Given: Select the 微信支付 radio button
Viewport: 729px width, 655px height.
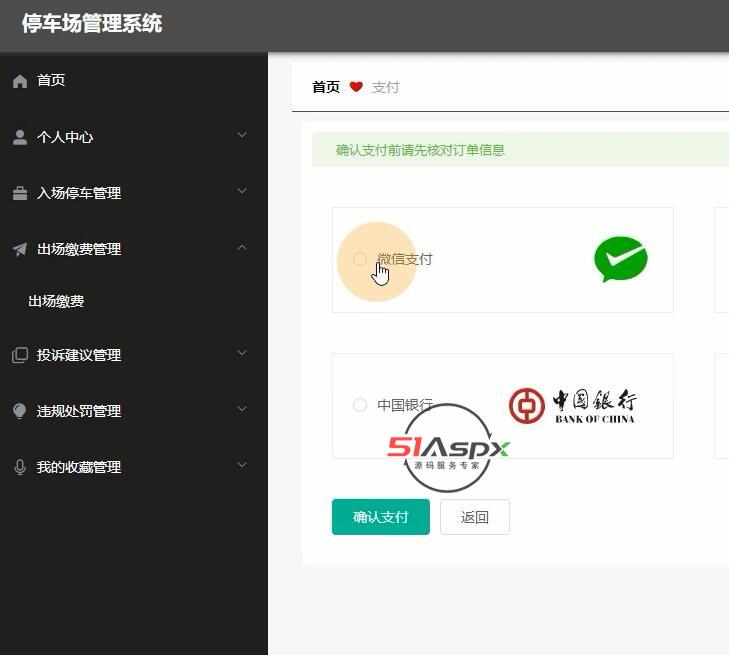Looking at the screenshot, I should click(360, 259).
